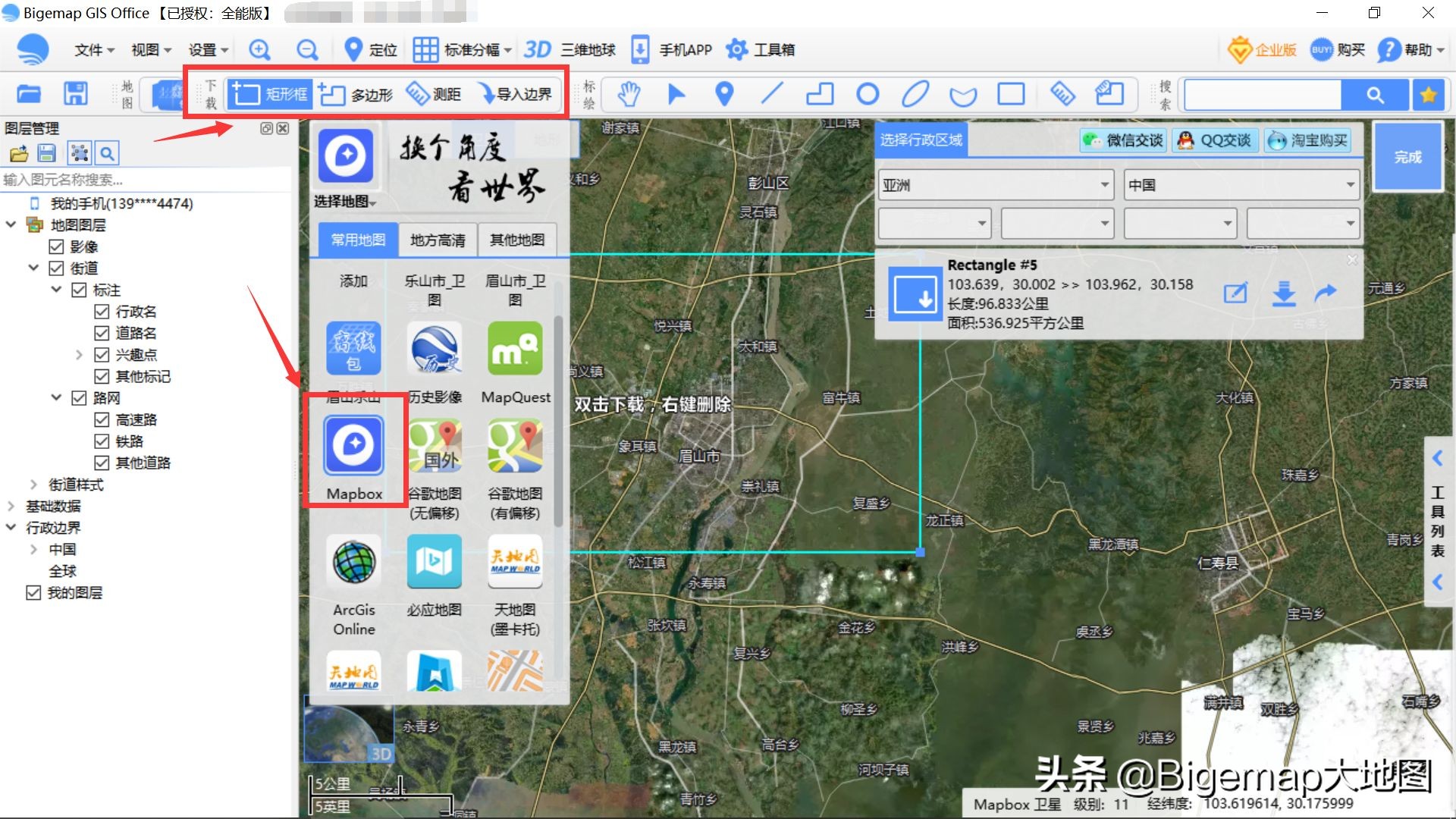
Task: Choose the 天地图(墨卡托) map source
Action: pos(516,586)
